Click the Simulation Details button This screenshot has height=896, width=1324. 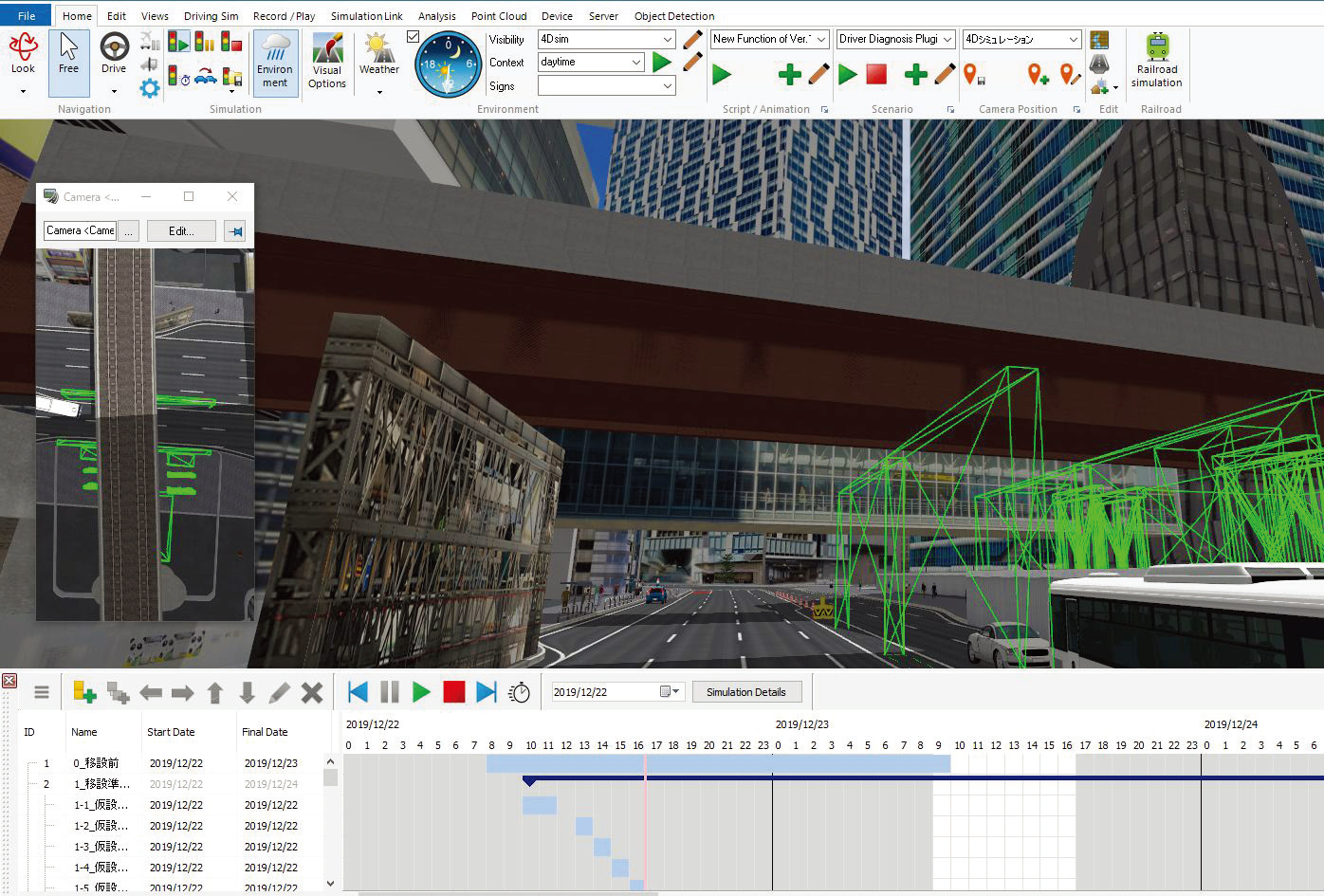[x=746, y=692]
